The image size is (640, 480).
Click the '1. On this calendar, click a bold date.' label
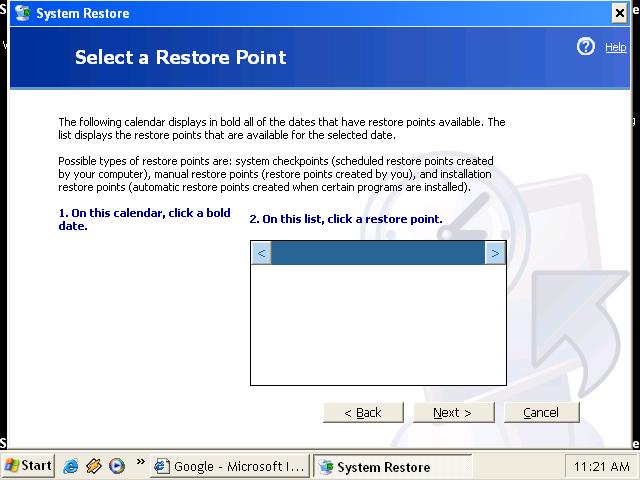[144, 219]
